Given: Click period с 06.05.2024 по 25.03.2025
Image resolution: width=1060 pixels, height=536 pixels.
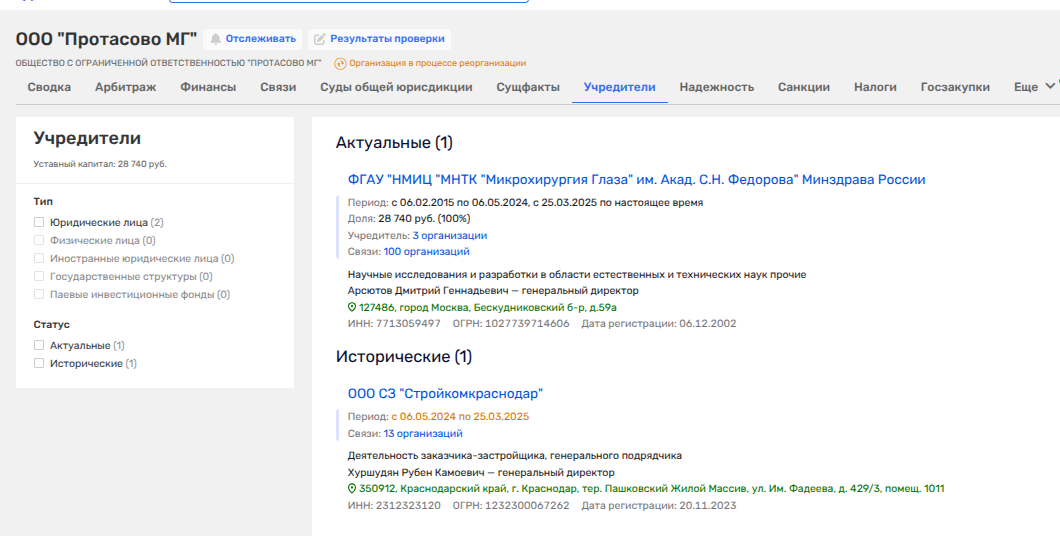Looking at the screenshot, I should (460, 417).
